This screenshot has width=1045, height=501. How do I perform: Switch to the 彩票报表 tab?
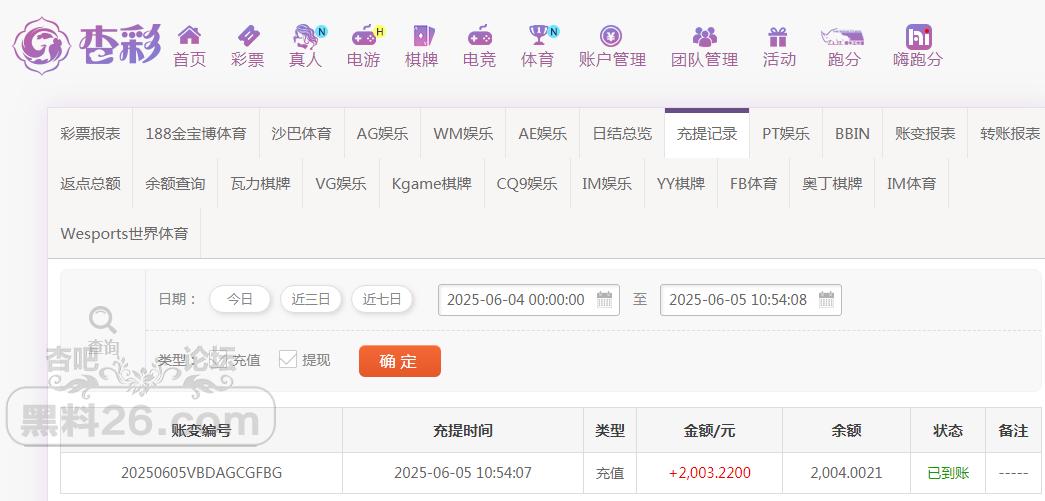[x=90, y=133]
